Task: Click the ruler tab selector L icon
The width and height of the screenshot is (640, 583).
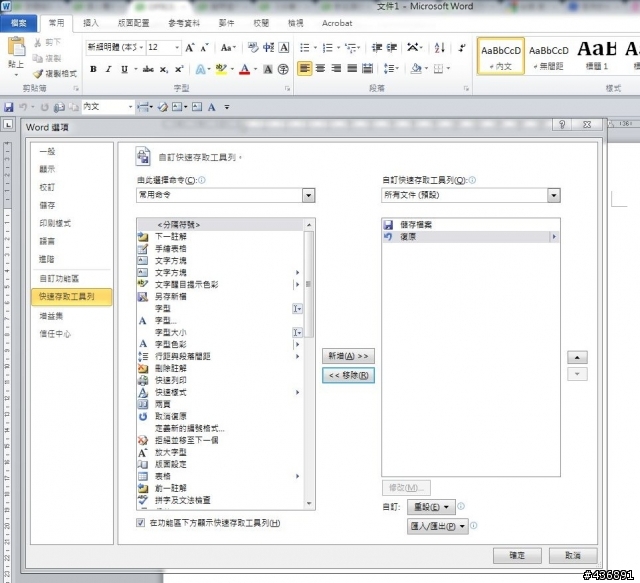Action: pyautogui.click(x=8, y=125)
